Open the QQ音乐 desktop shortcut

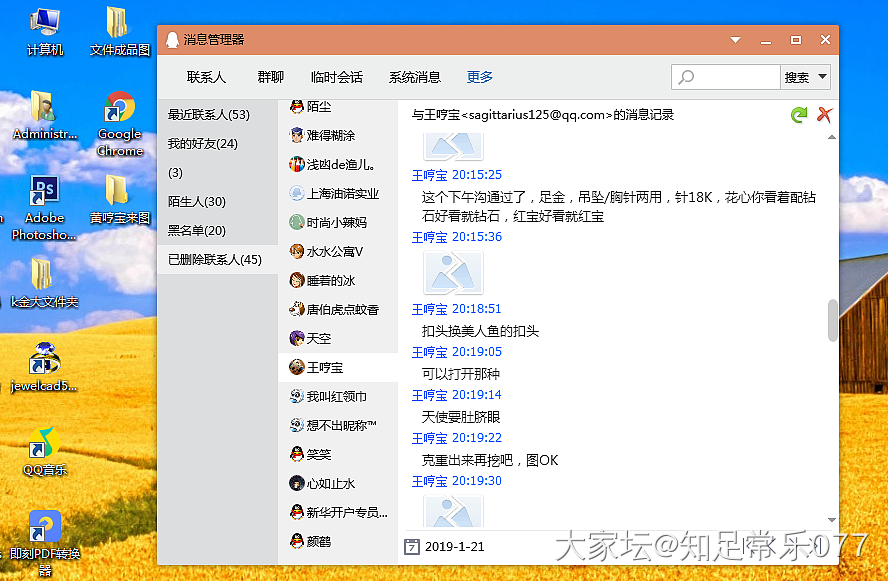(x=44, y=450)
